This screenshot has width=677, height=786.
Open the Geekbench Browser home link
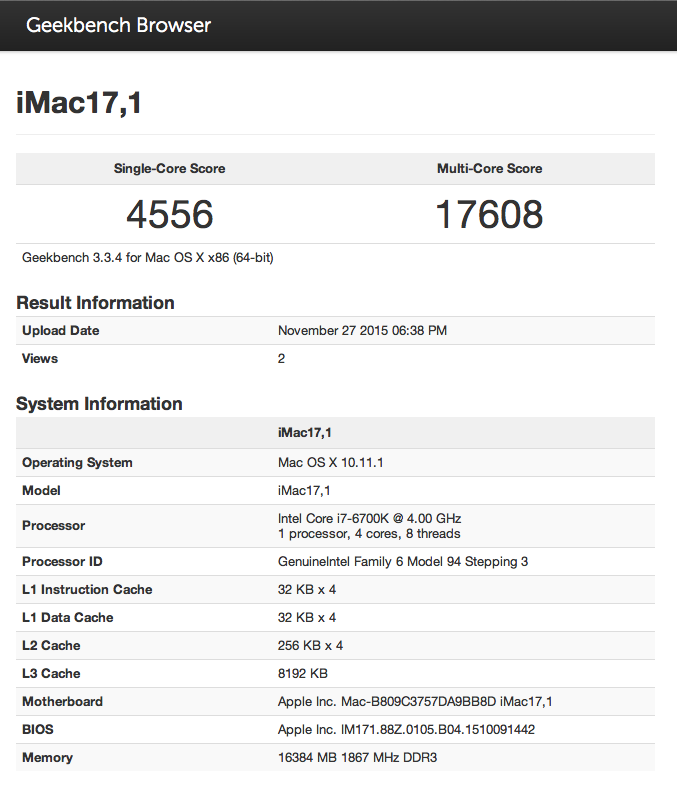pos(118,25)
